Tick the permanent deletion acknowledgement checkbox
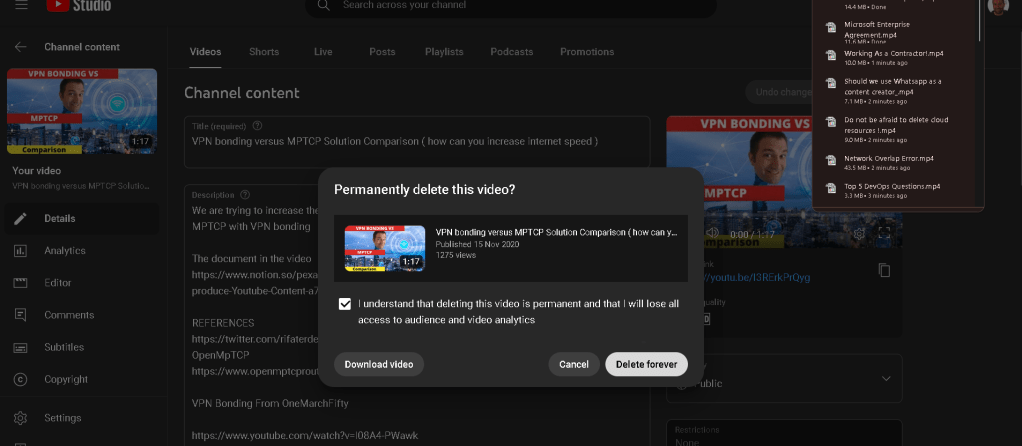The height and width of the screenshot is (446, 1022). click(x=345, y=304)
